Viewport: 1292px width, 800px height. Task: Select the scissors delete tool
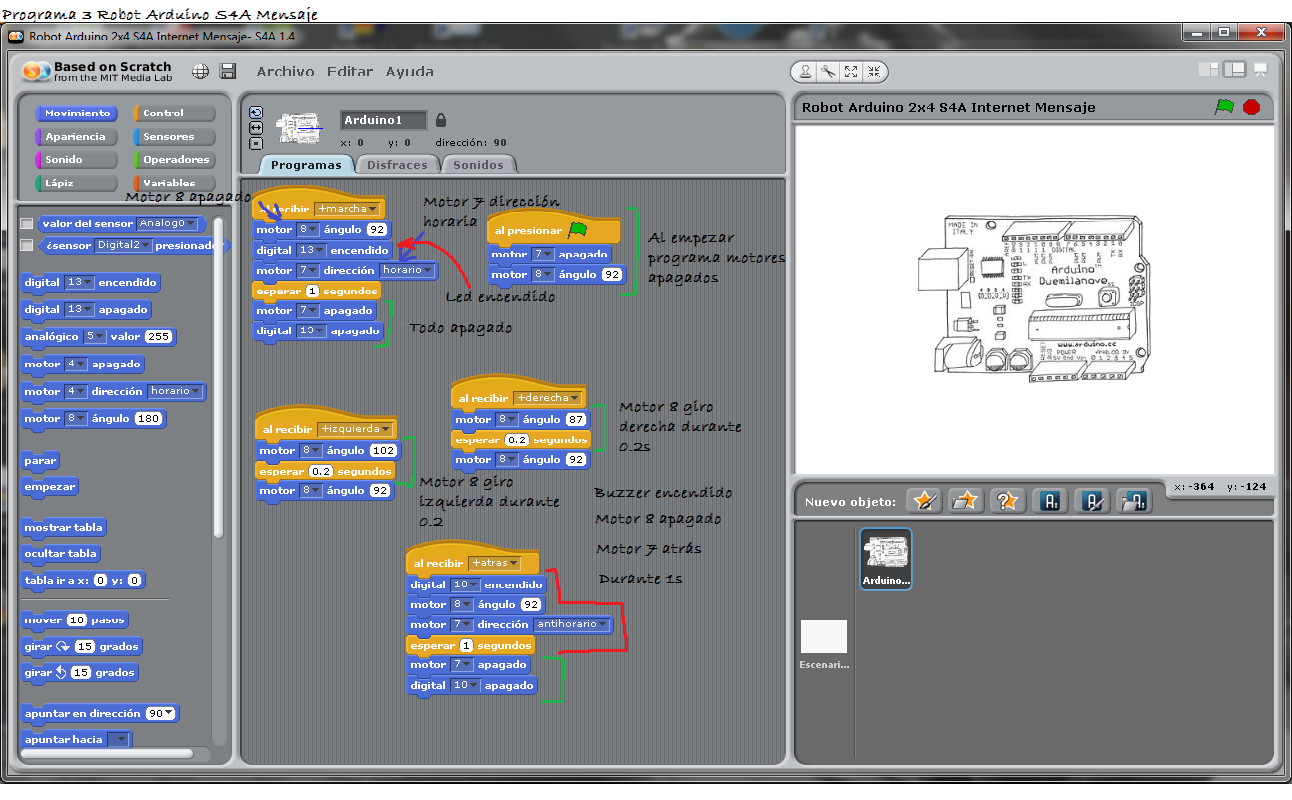click(x=828, y=72)
